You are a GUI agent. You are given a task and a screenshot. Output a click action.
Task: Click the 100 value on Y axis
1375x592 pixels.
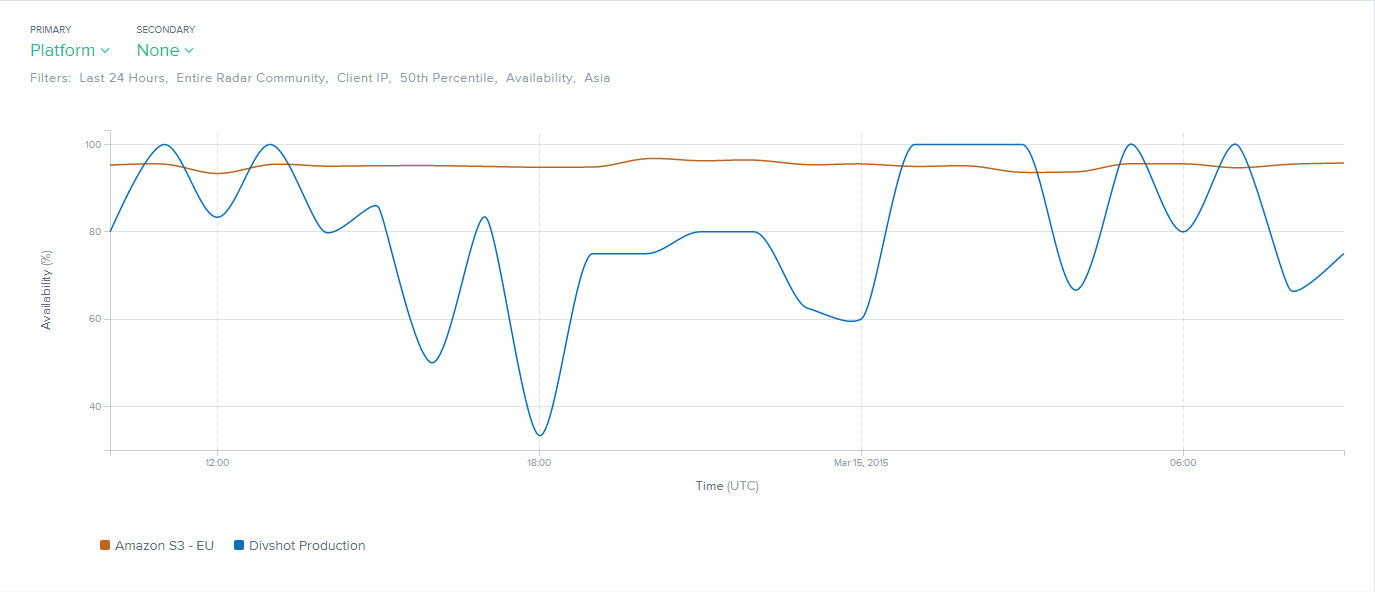pos(94,145)
